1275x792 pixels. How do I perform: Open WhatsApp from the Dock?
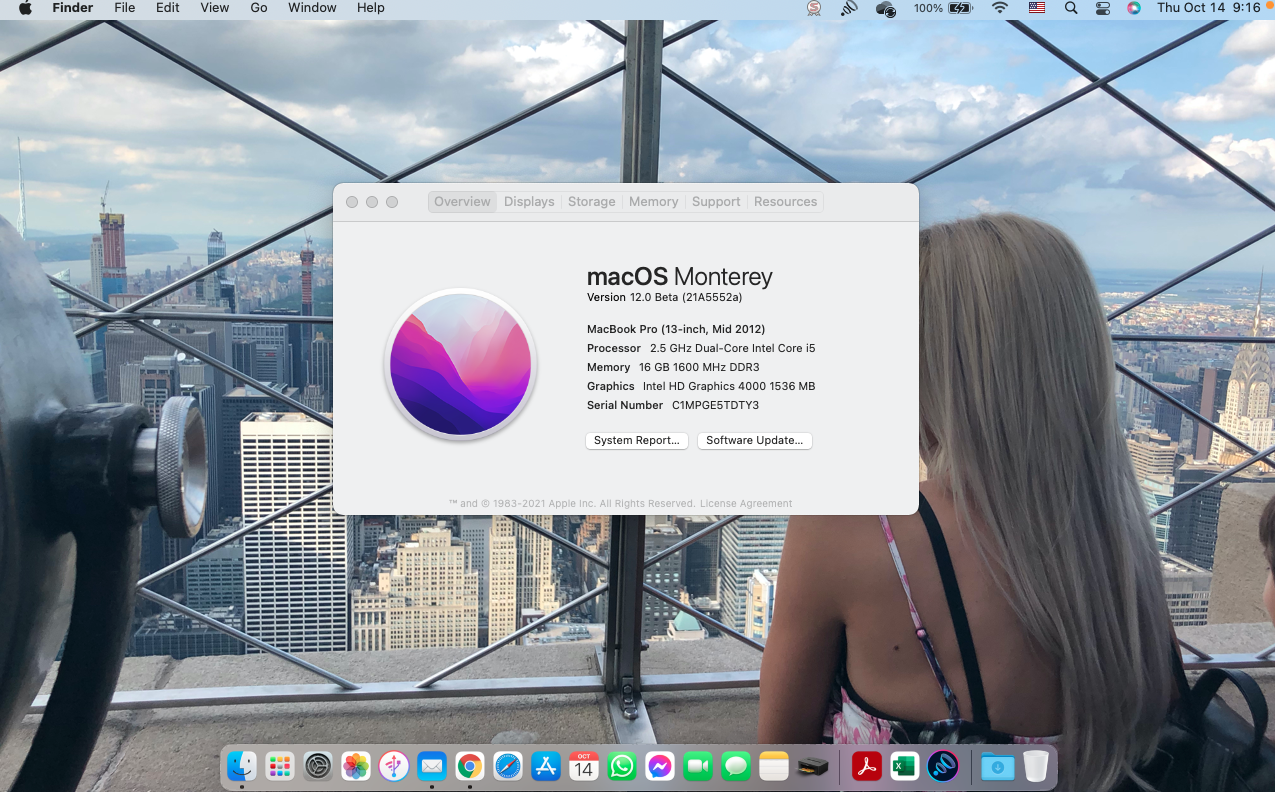pos(622,767)
